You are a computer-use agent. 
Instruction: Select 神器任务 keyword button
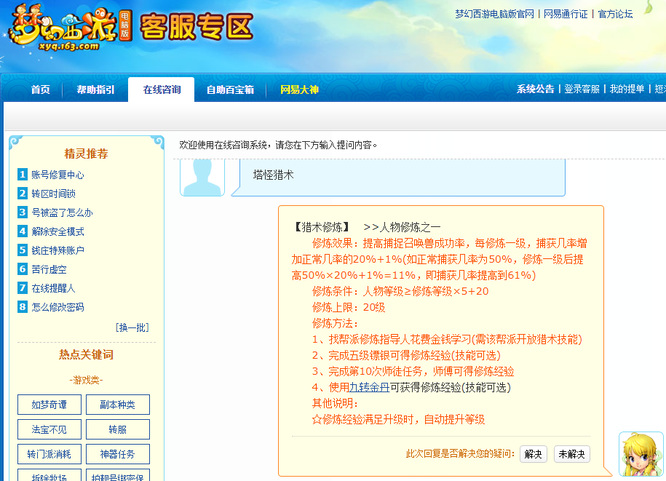coord(118,454)
